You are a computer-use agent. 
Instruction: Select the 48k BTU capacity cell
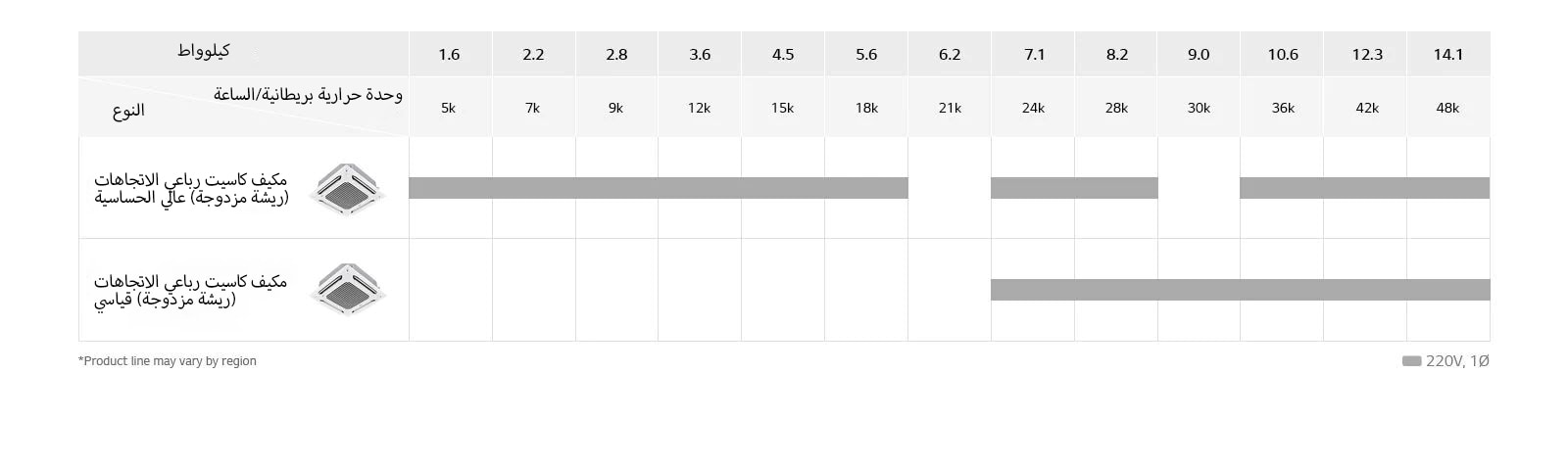[x=1447, y=108]
